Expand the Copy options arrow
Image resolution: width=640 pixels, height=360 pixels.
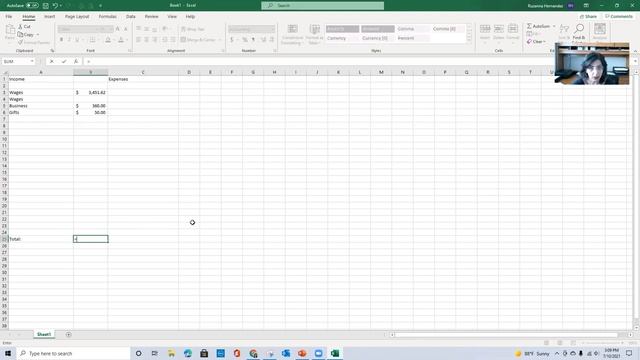38,35
